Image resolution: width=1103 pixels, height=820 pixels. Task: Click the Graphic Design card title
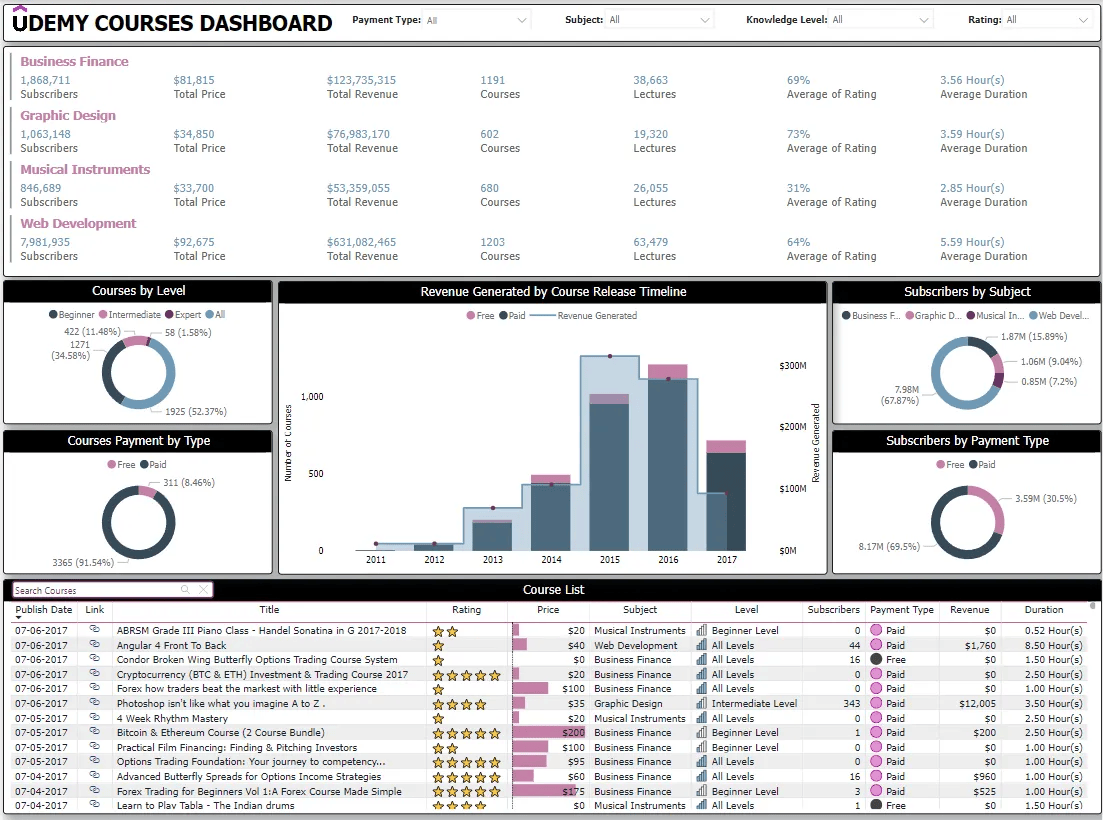pyautogui.click(x=68, y=115)
